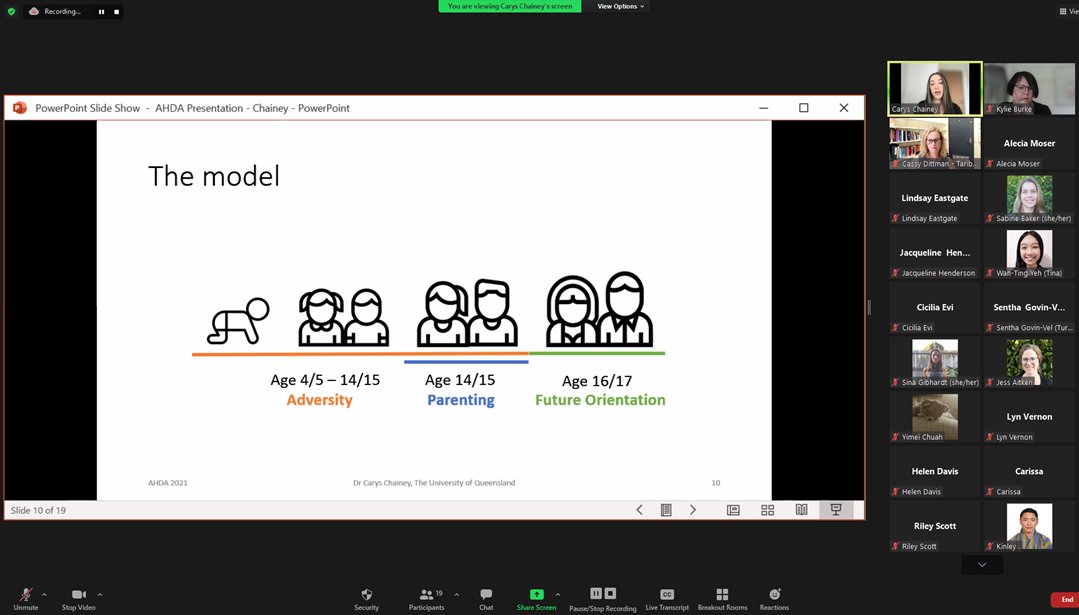Image resolution: width=1079 pixels, height=615 pixels.
Task: Select Carissa's participant tile
Action: pos(1029,471)
